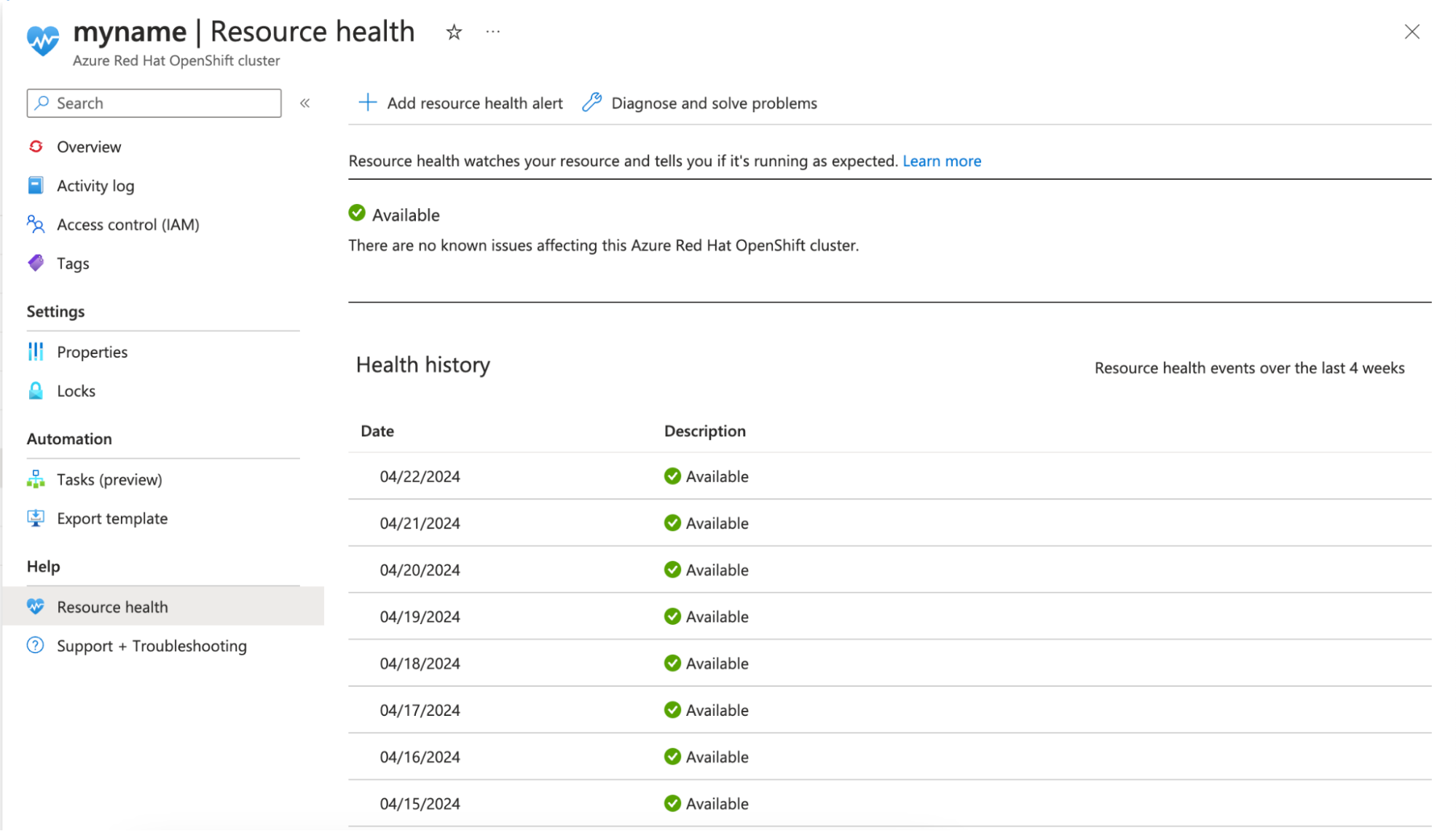1456x831 pixels.
Task: Click the Tasks (preview) icon
Action: tap(36, 479)
